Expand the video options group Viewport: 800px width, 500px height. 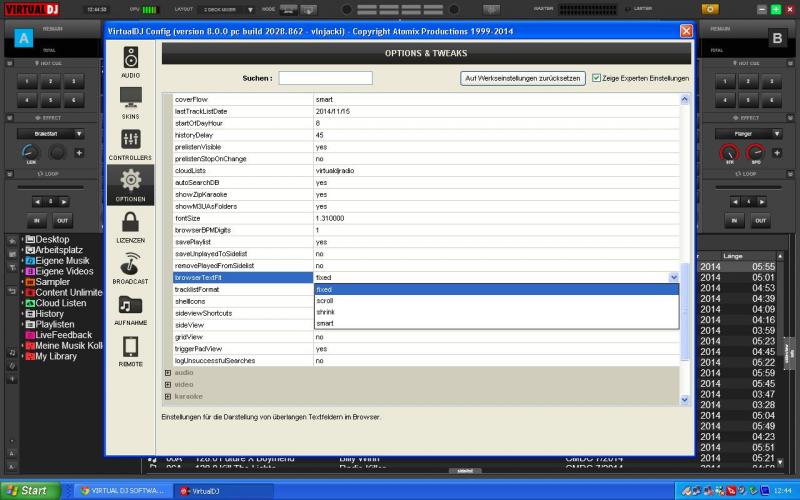[x=167, y=384]
